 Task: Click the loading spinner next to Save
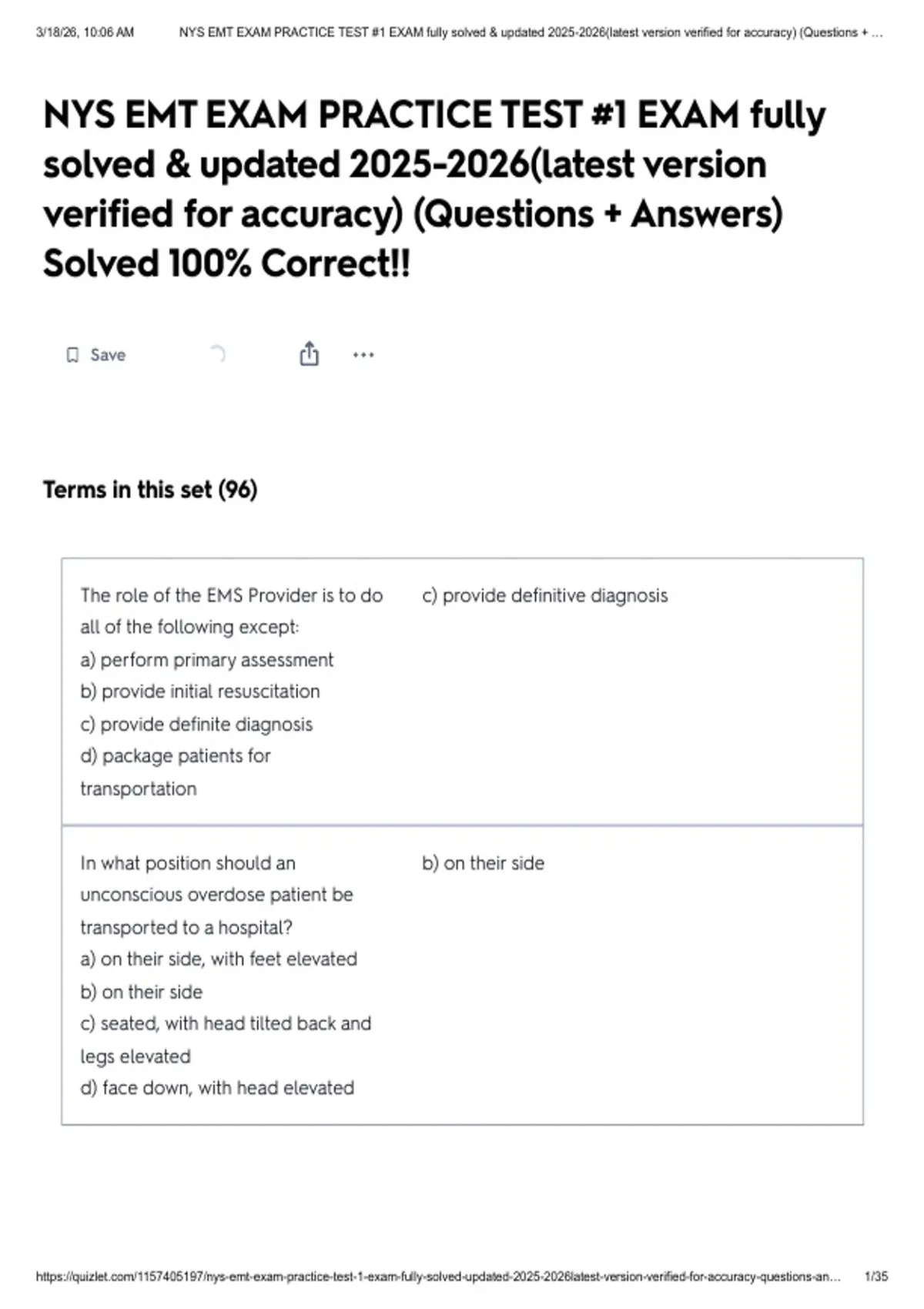pos(218,354)
